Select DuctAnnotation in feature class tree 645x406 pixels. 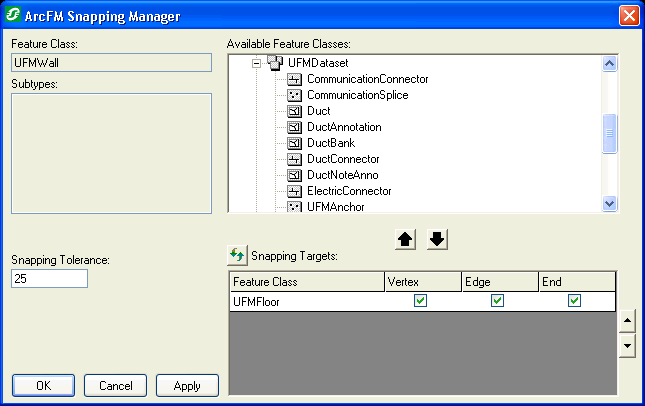tap(344, 127)
